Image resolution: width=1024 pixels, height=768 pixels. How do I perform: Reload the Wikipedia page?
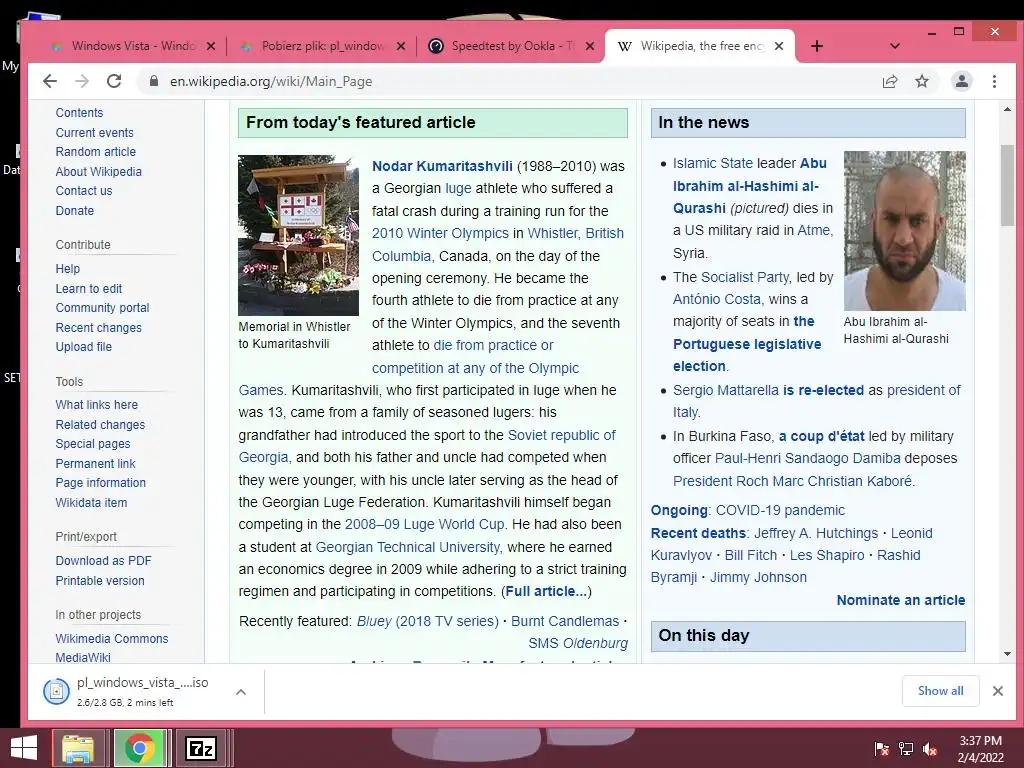coord(114,81)
